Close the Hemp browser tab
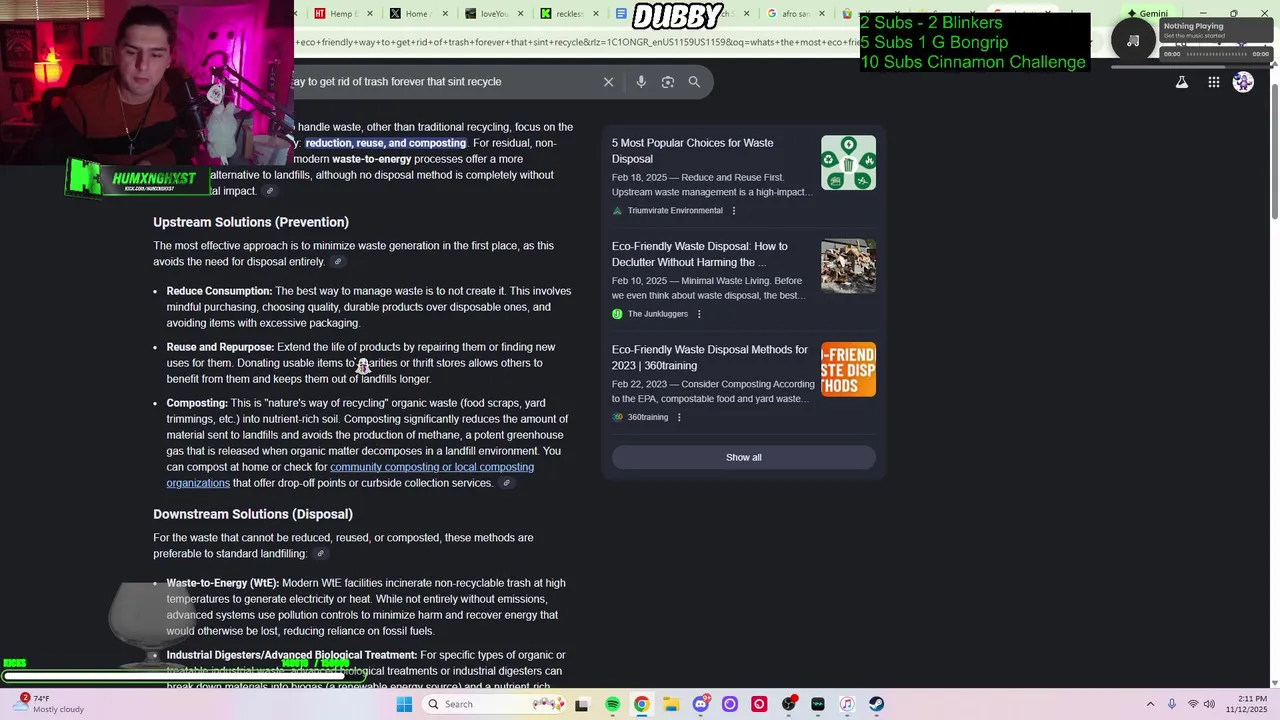The height and width of the screenshot is (720, 1280). tap(370, 14)
